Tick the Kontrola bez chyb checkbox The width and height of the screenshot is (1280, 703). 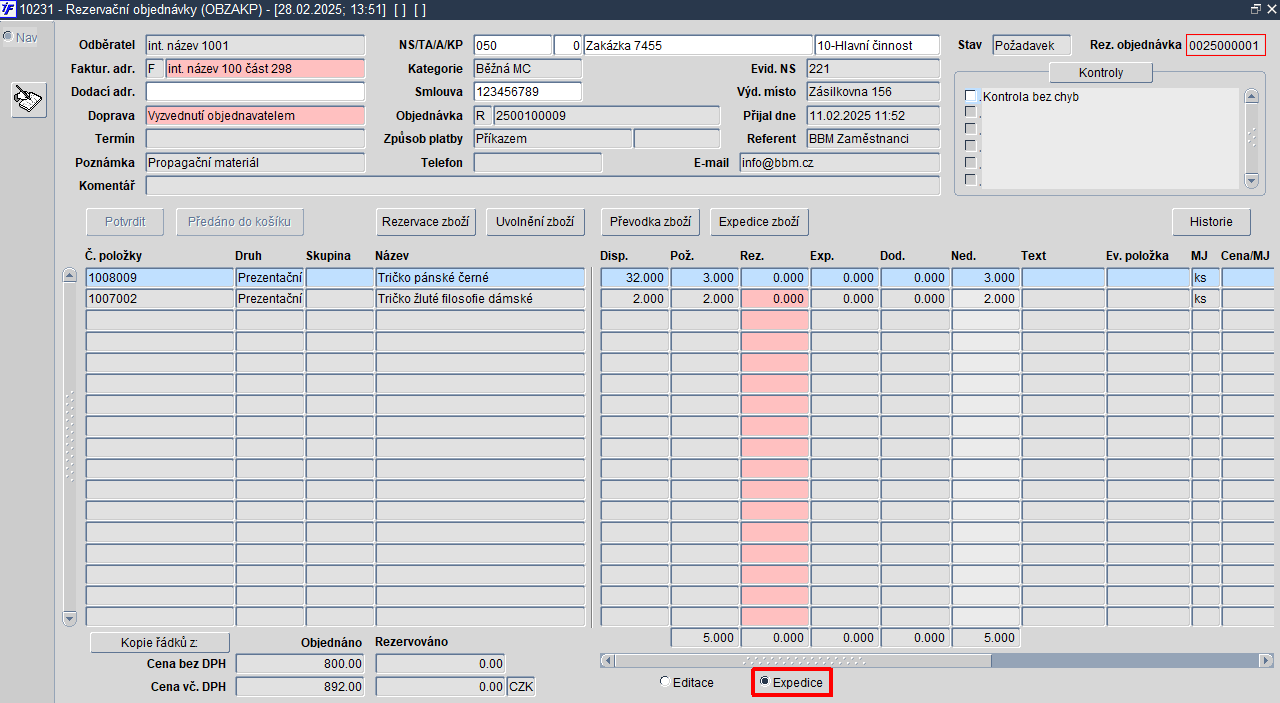click(970, 96)
